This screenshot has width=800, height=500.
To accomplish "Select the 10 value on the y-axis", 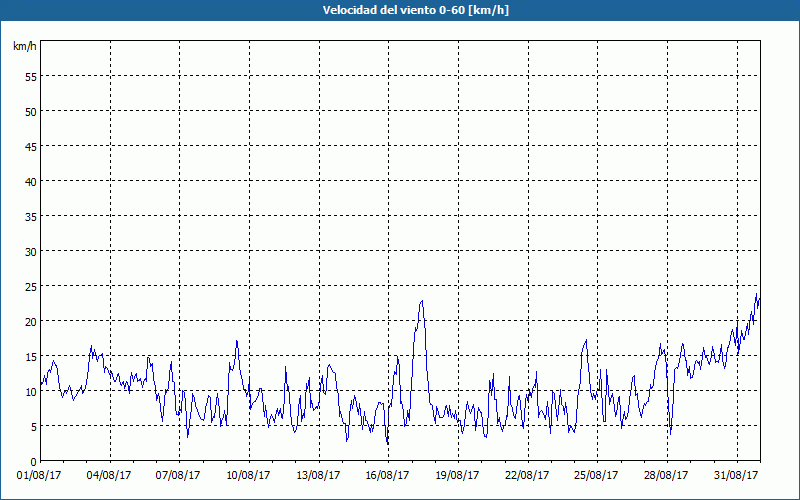I will 31,393.
